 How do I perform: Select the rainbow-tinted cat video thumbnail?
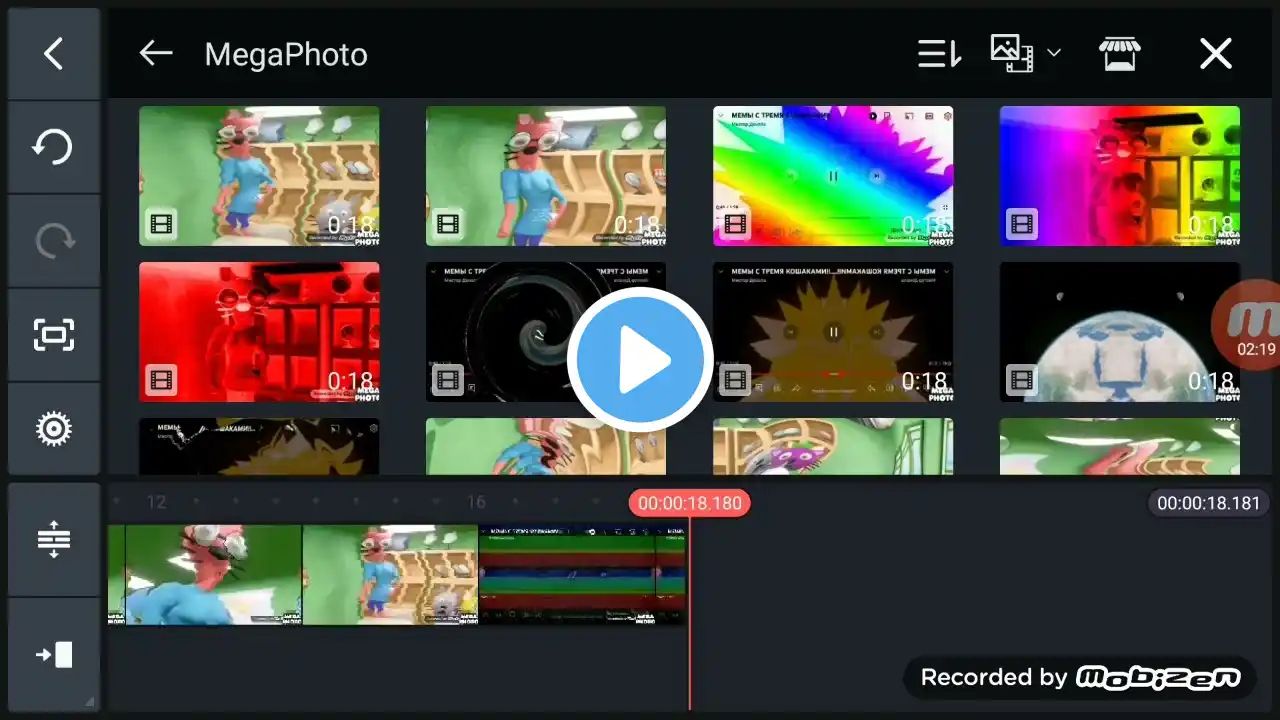[1120, 176]
